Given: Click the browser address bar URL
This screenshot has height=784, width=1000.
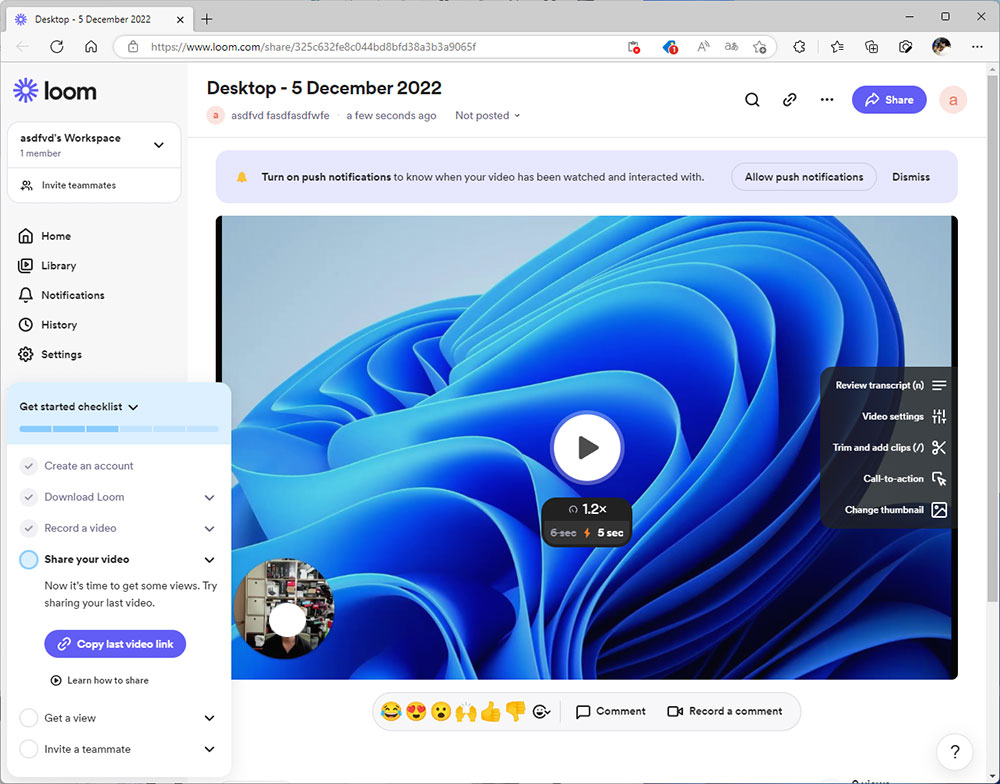Looking at the screenshot, I should point(313,47).
